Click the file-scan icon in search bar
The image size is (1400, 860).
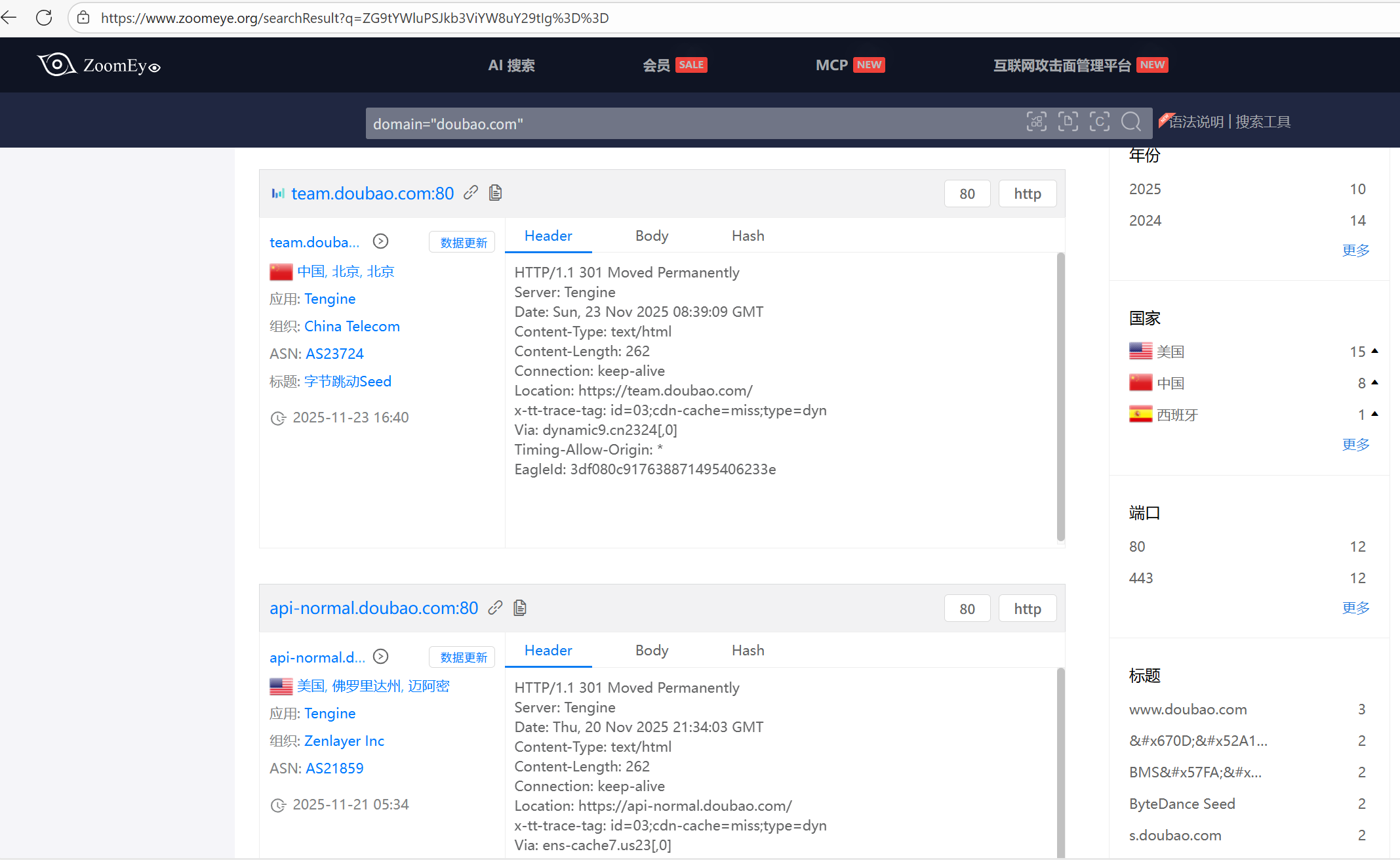[x=1068, y=122]
